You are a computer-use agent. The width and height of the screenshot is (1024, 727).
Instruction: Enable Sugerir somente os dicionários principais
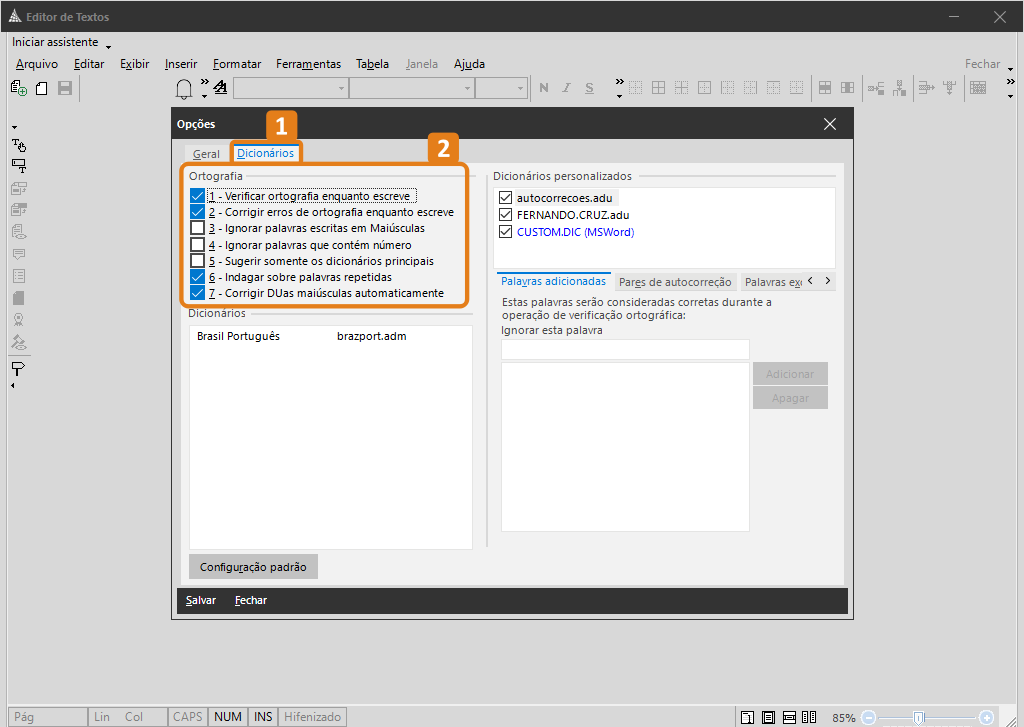point(197,261)
